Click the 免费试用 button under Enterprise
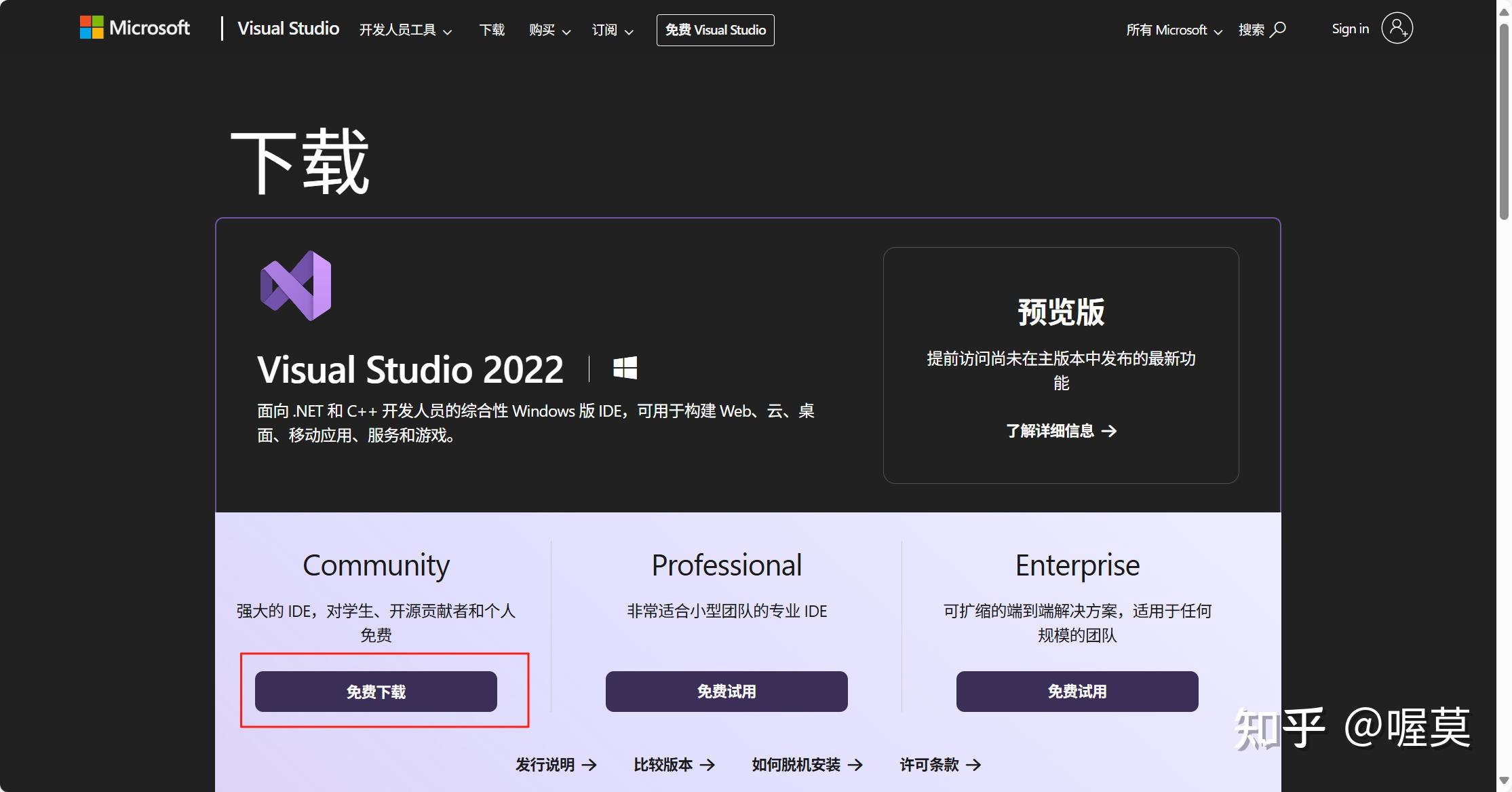The width and height of the screenshot is (1512, 792). pos(1077,691)
